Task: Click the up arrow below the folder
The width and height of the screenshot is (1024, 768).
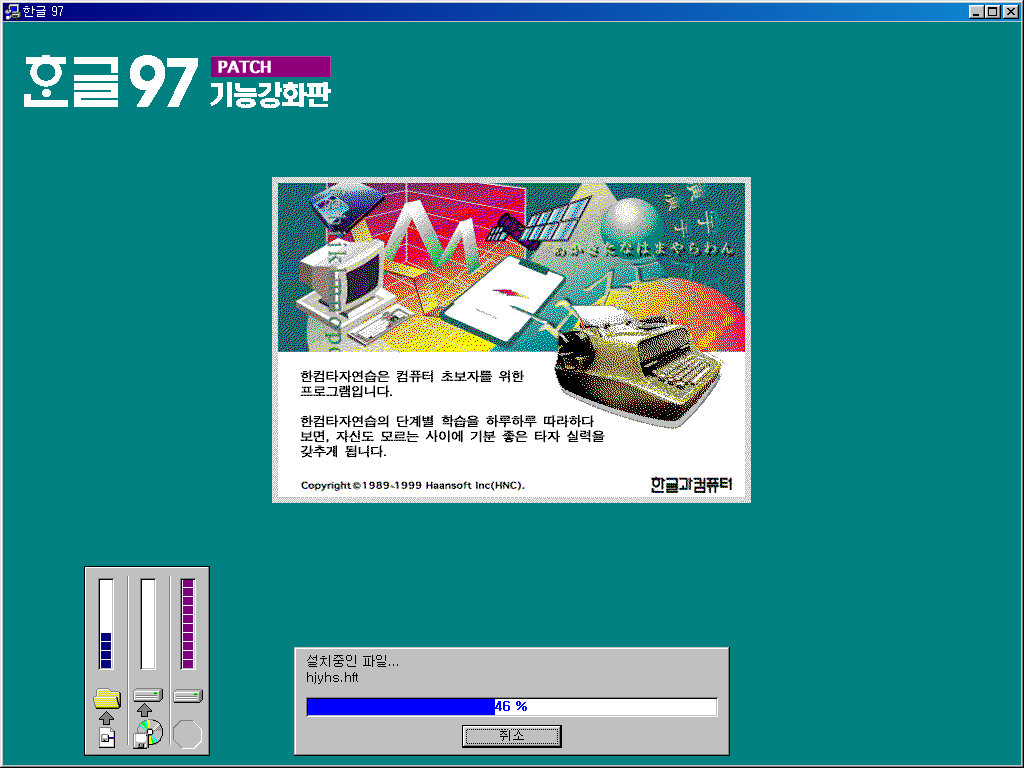Action: (x=106, y=718)
